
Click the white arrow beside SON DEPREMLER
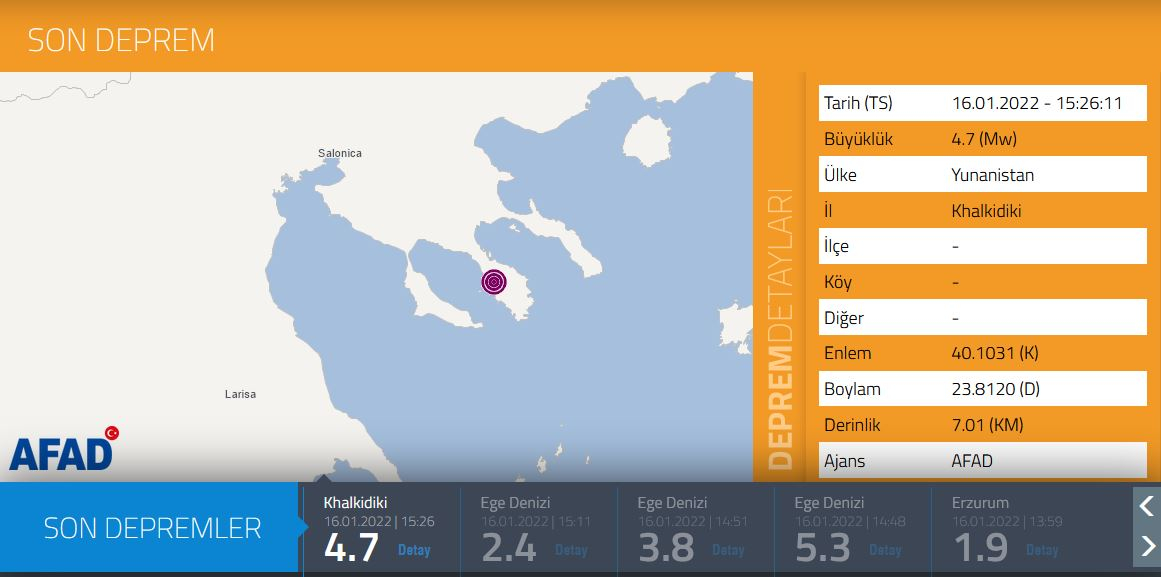click(x=304, y=528)
